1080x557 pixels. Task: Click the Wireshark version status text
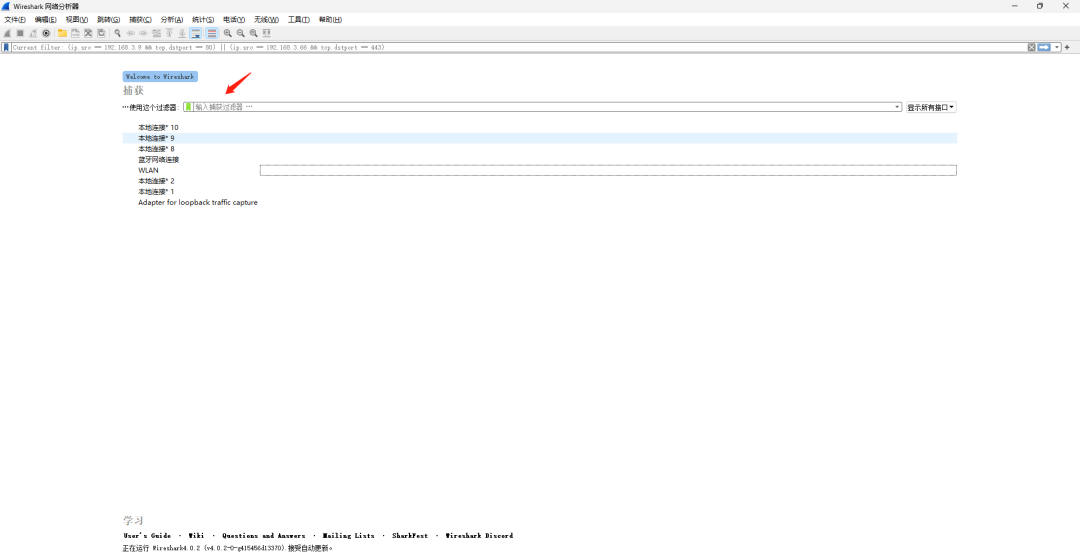[227, 549]
